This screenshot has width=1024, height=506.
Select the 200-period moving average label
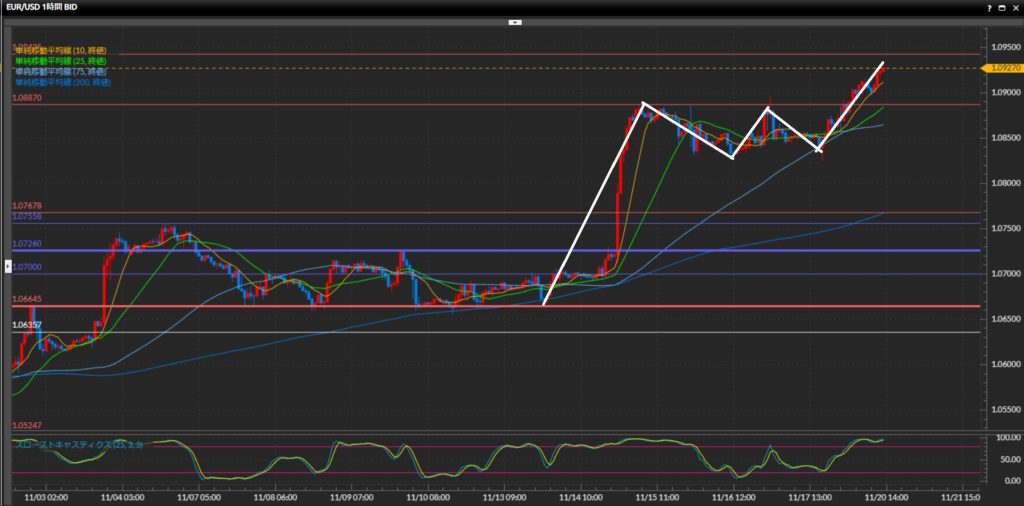pos(62,82)
